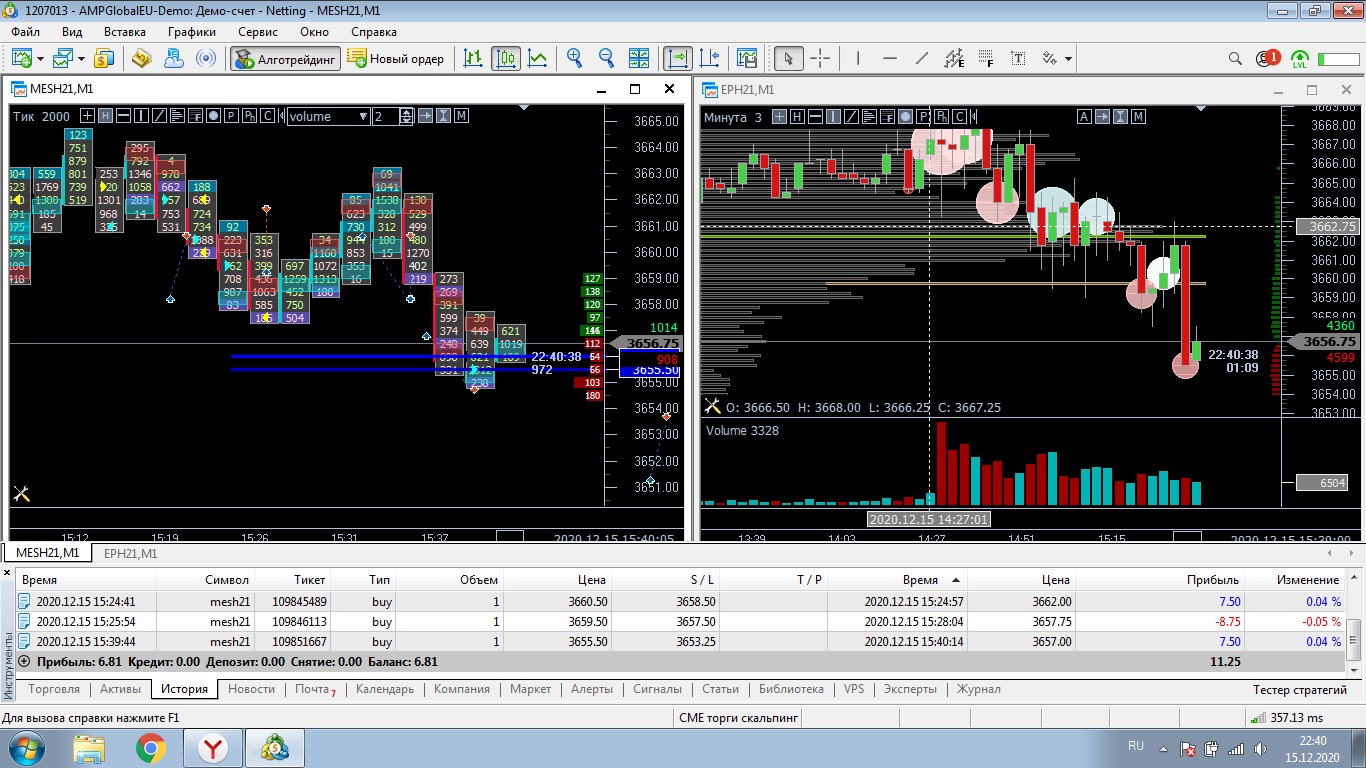This screenshot has height=768, width=1366.
Task: Click the Новый ордер button
Action: [x=396, y=58]
